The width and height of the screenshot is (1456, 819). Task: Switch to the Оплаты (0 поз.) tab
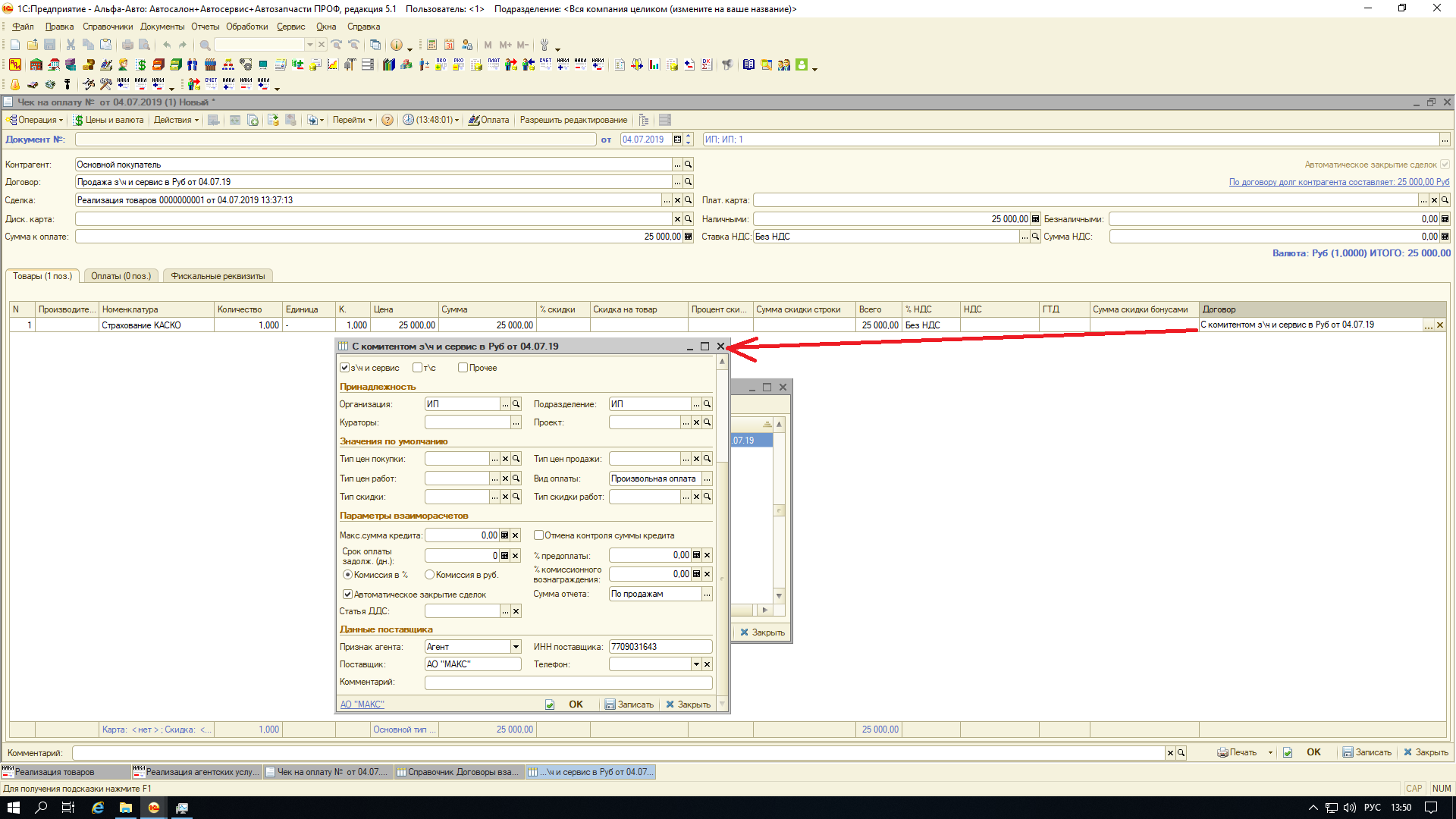coord(121,276)
